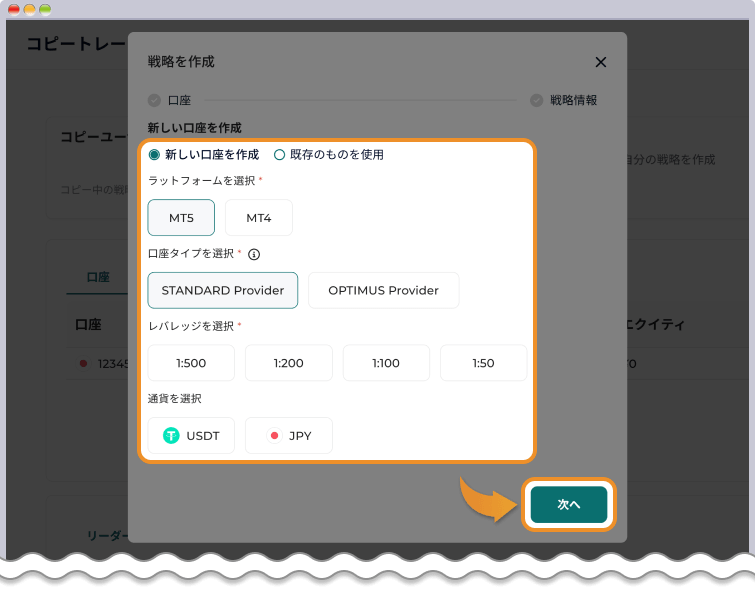Click the red macOS close window dot
The width and height of the screenshot is (755, 590).
pos(14,10)
